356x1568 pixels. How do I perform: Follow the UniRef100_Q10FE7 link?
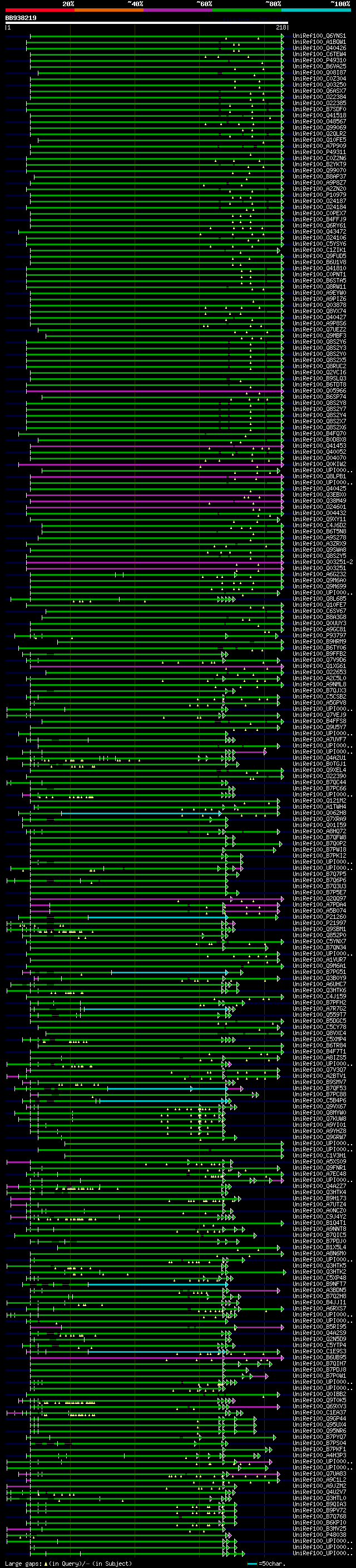(x=319, y=605)
